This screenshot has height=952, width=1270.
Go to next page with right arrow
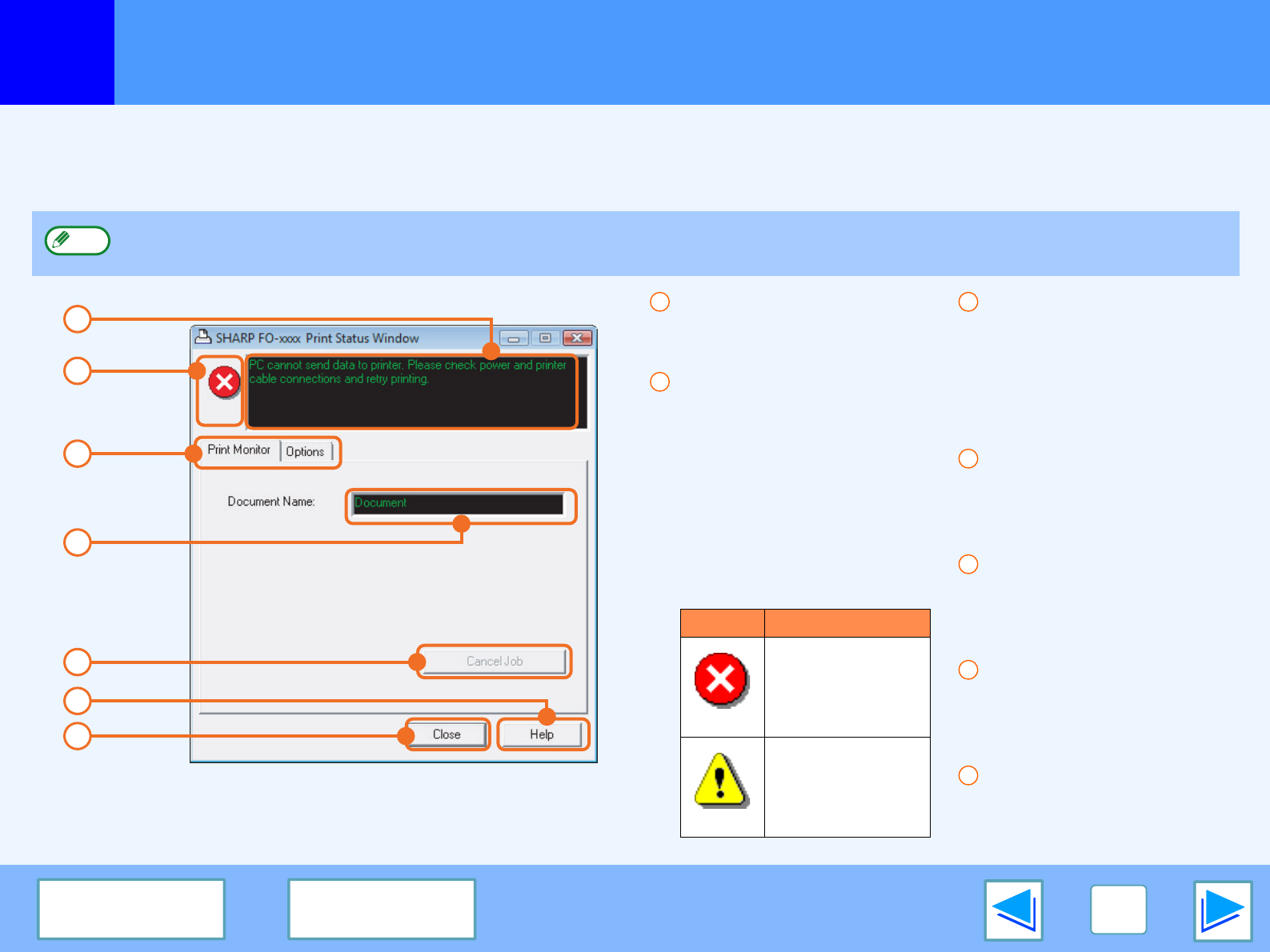point(1222,910)
